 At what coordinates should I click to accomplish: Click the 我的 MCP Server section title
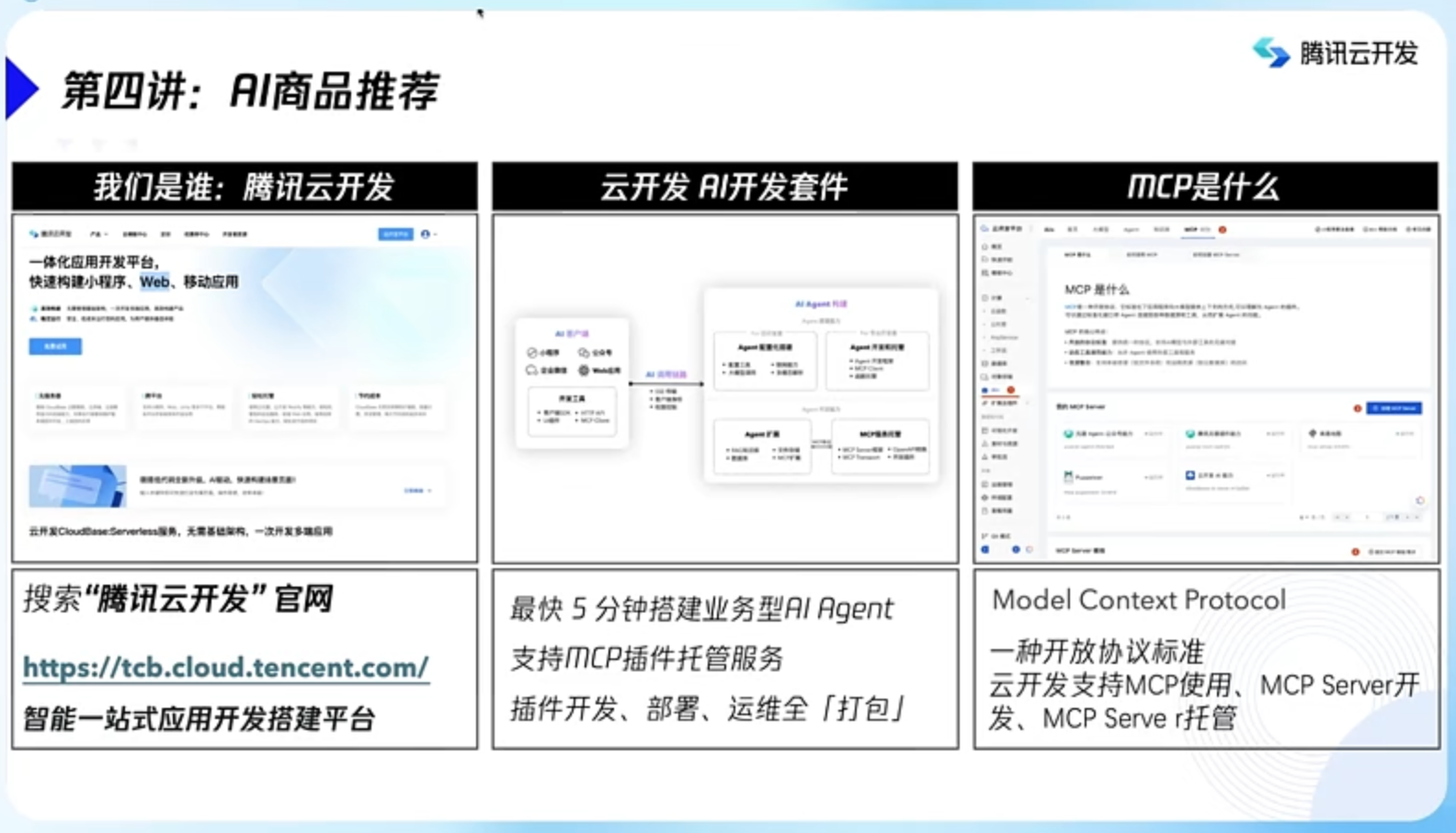click(x=1080, y=406)
